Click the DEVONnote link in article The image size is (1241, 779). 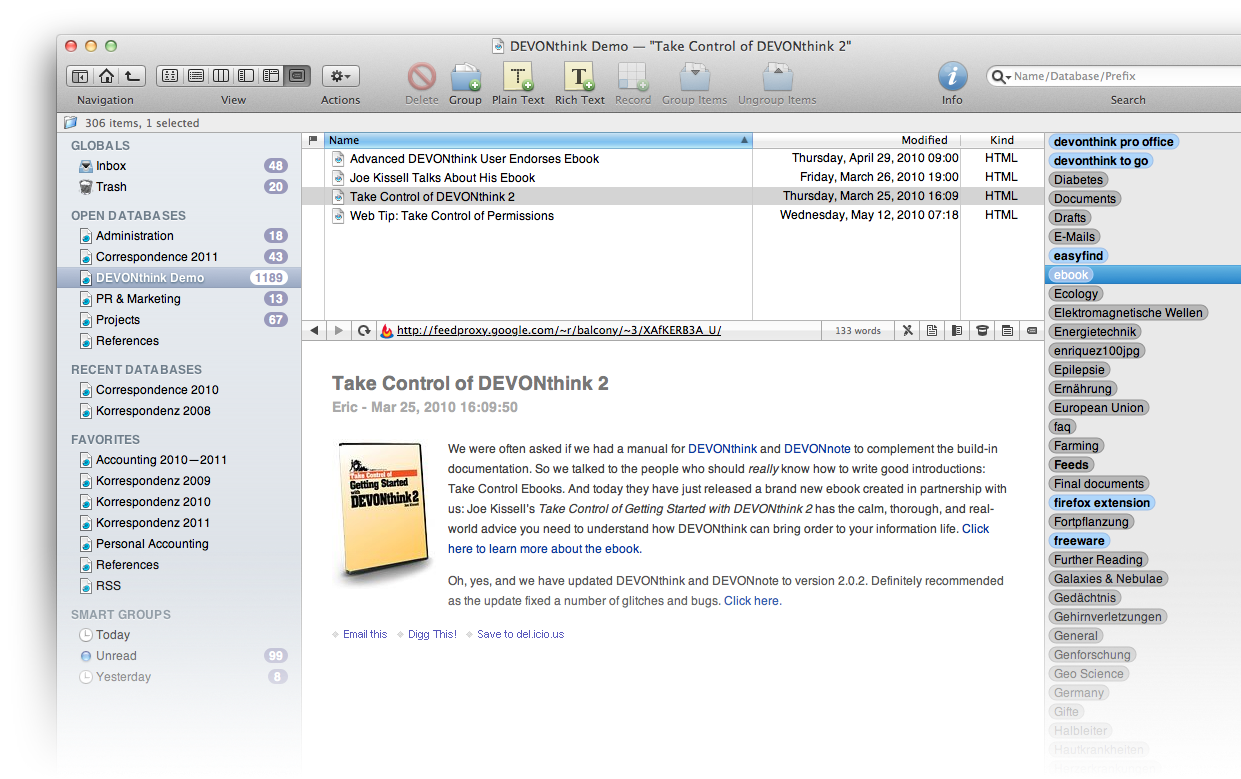coord(818,449)
